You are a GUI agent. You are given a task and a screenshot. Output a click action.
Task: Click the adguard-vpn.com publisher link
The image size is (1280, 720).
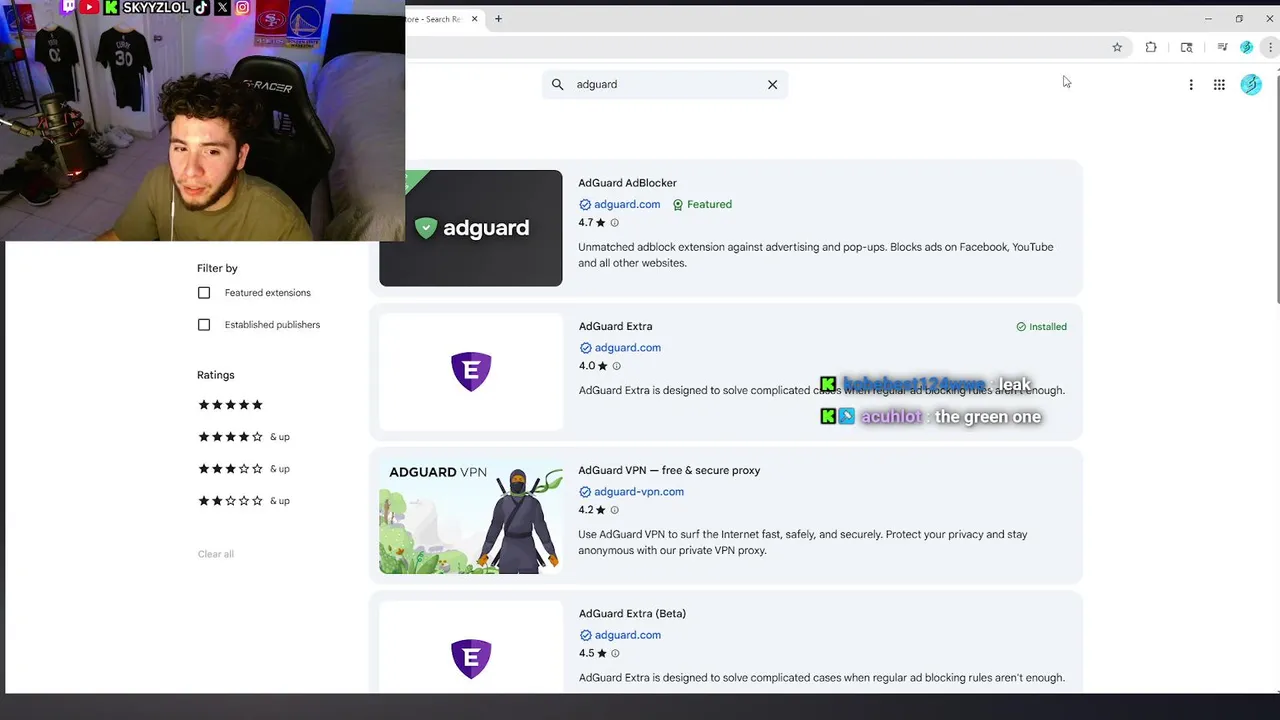639,492
